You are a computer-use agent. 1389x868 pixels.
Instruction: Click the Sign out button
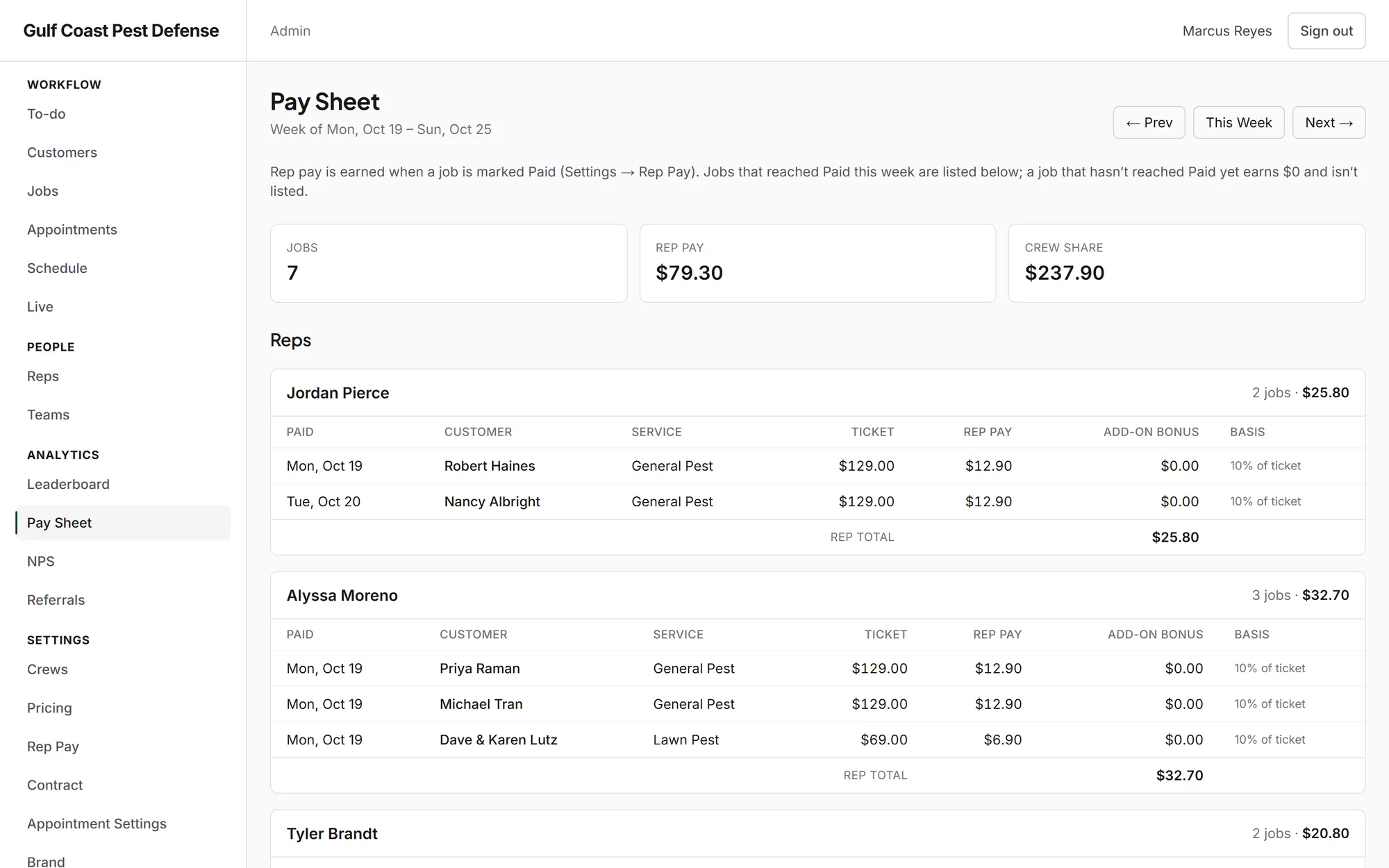pyautogui.click(x=1326, y=31)
